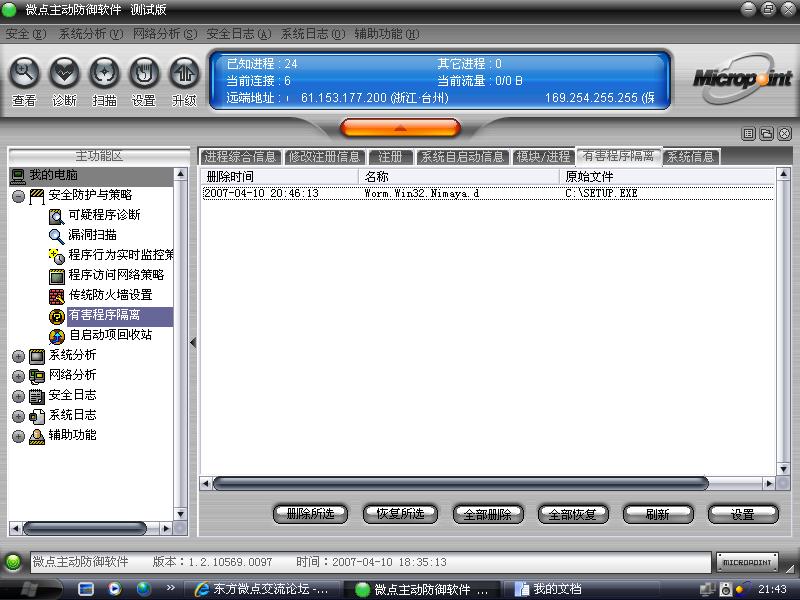Click the 升级 upgrade arrow icon
Viewport: 800px width, 600px height.
(x=184, y=72)
